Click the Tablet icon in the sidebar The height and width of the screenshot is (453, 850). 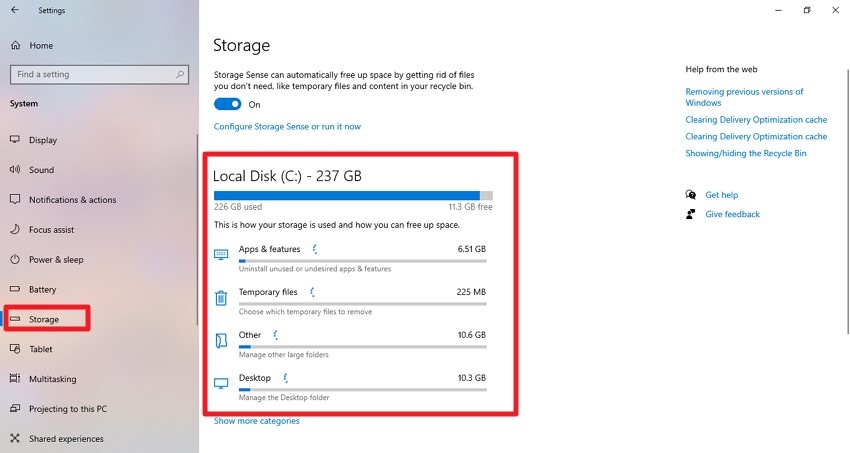(15, 349)
